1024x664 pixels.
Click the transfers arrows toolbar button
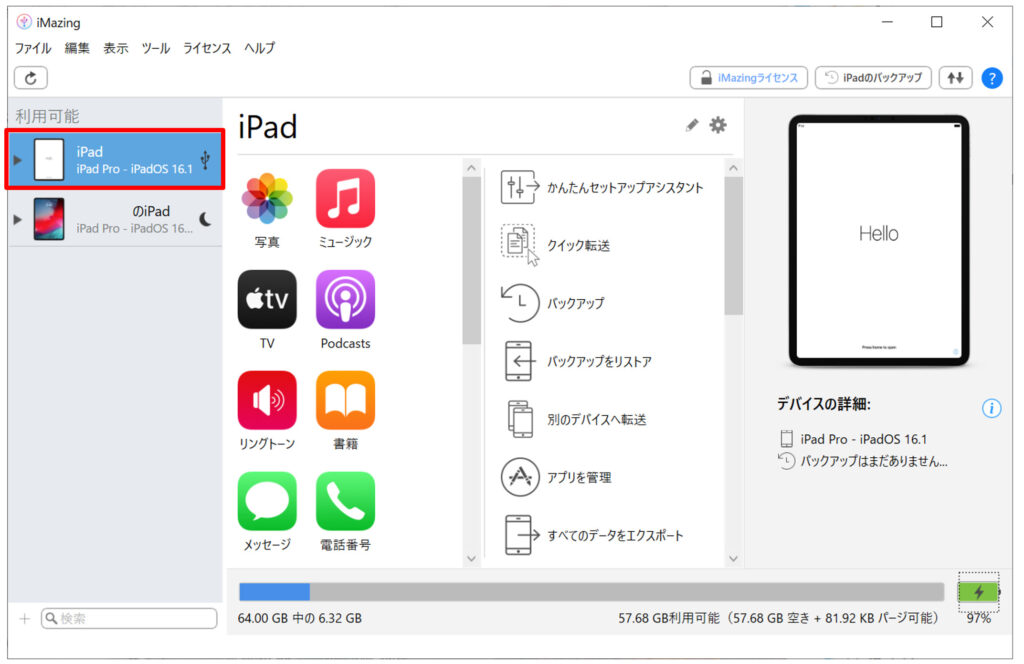pos(955,78)
